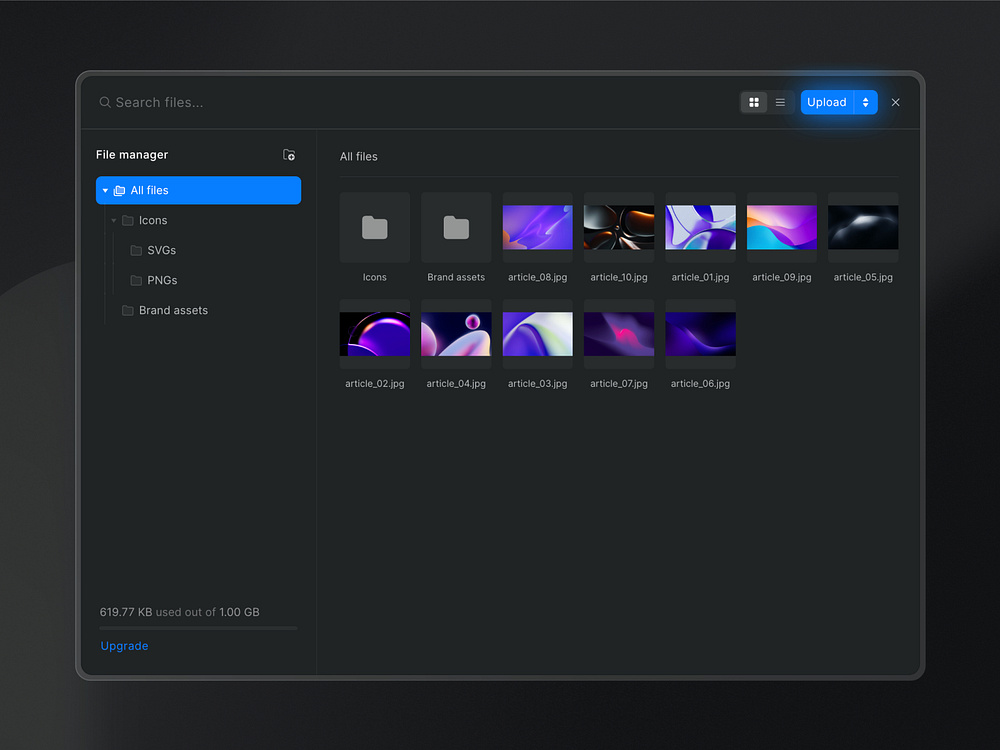Click the article_08.jpg file name label
Screen dimensions: 1000x750
538,277
